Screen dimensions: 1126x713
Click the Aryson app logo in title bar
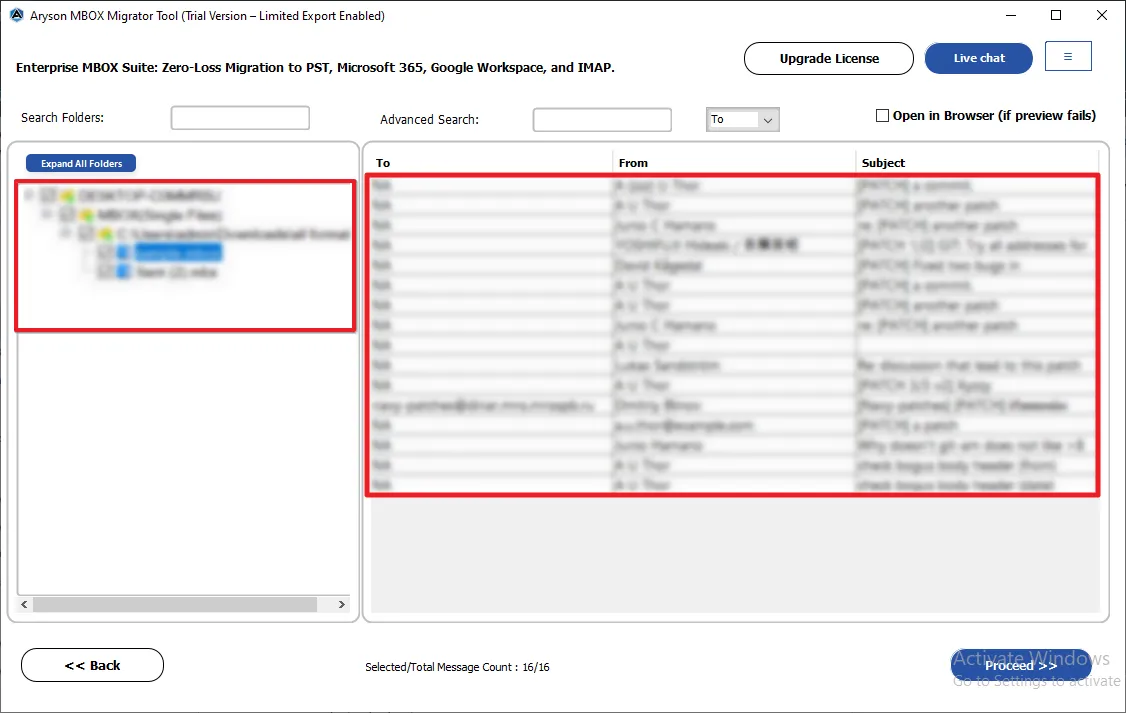tap(17, 15)
